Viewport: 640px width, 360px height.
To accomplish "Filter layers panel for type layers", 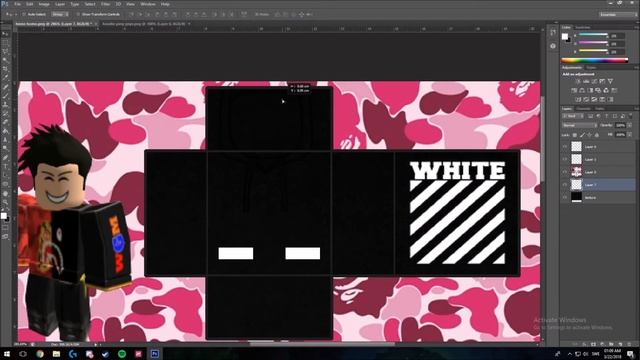I will pyautogui.click(x=606, y=116).
